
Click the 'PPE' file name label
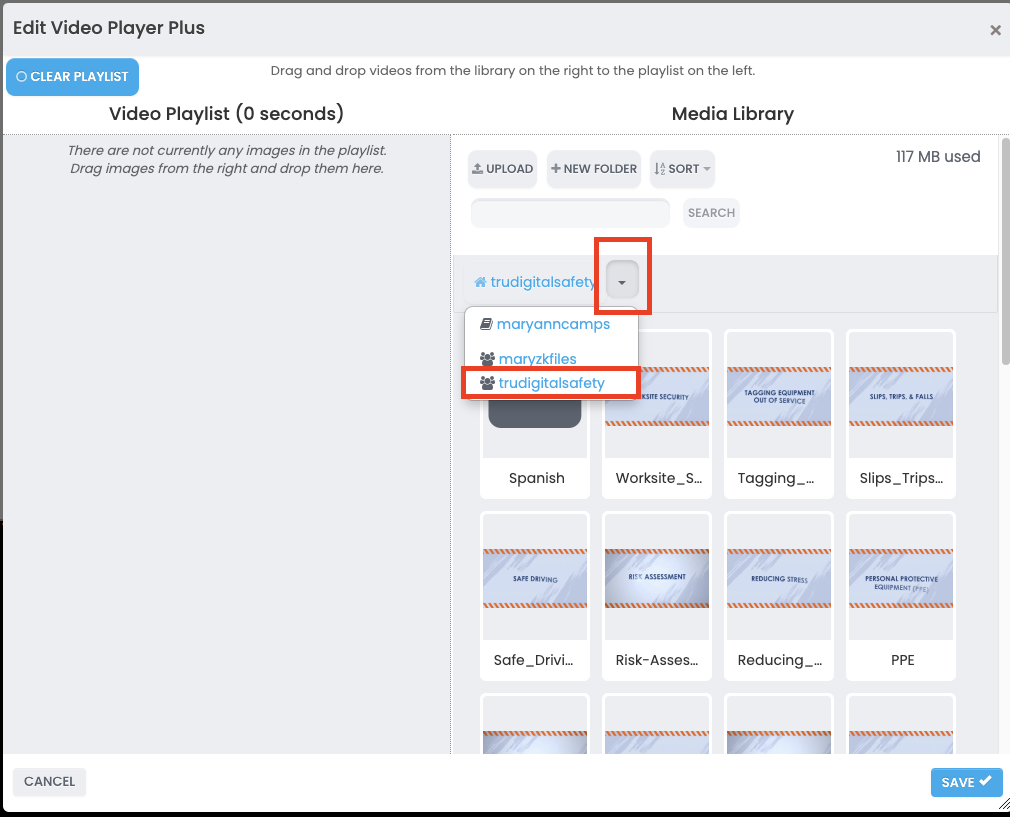coord(902,660)
